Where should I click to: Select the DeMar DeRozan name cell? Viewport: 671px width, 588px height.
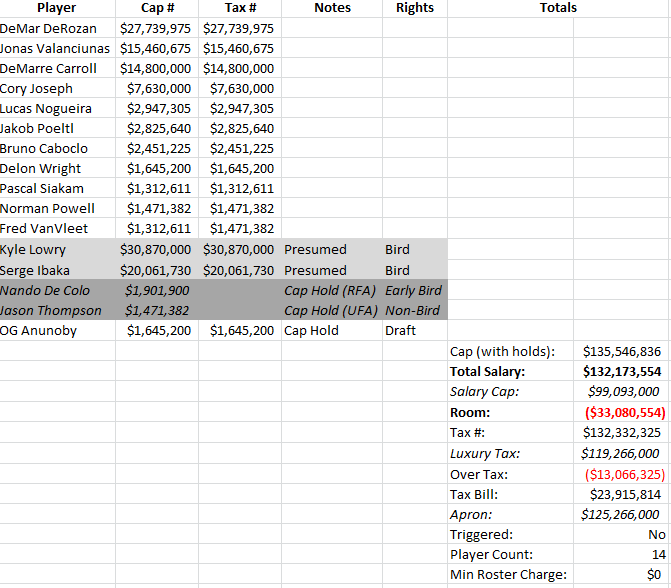click(x=57, y=28)
